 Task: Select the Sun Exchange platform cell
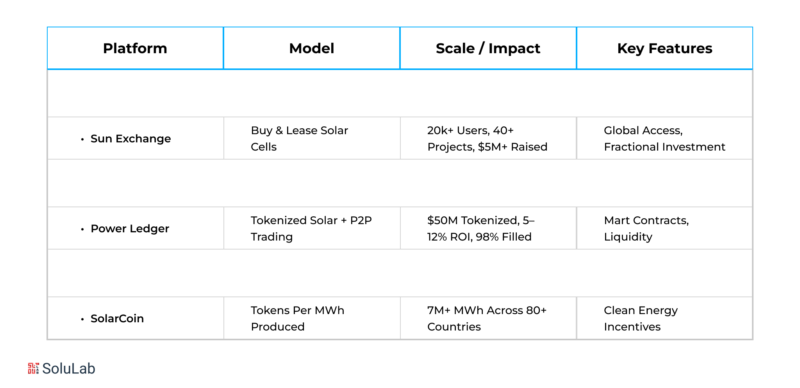[135, 138]
